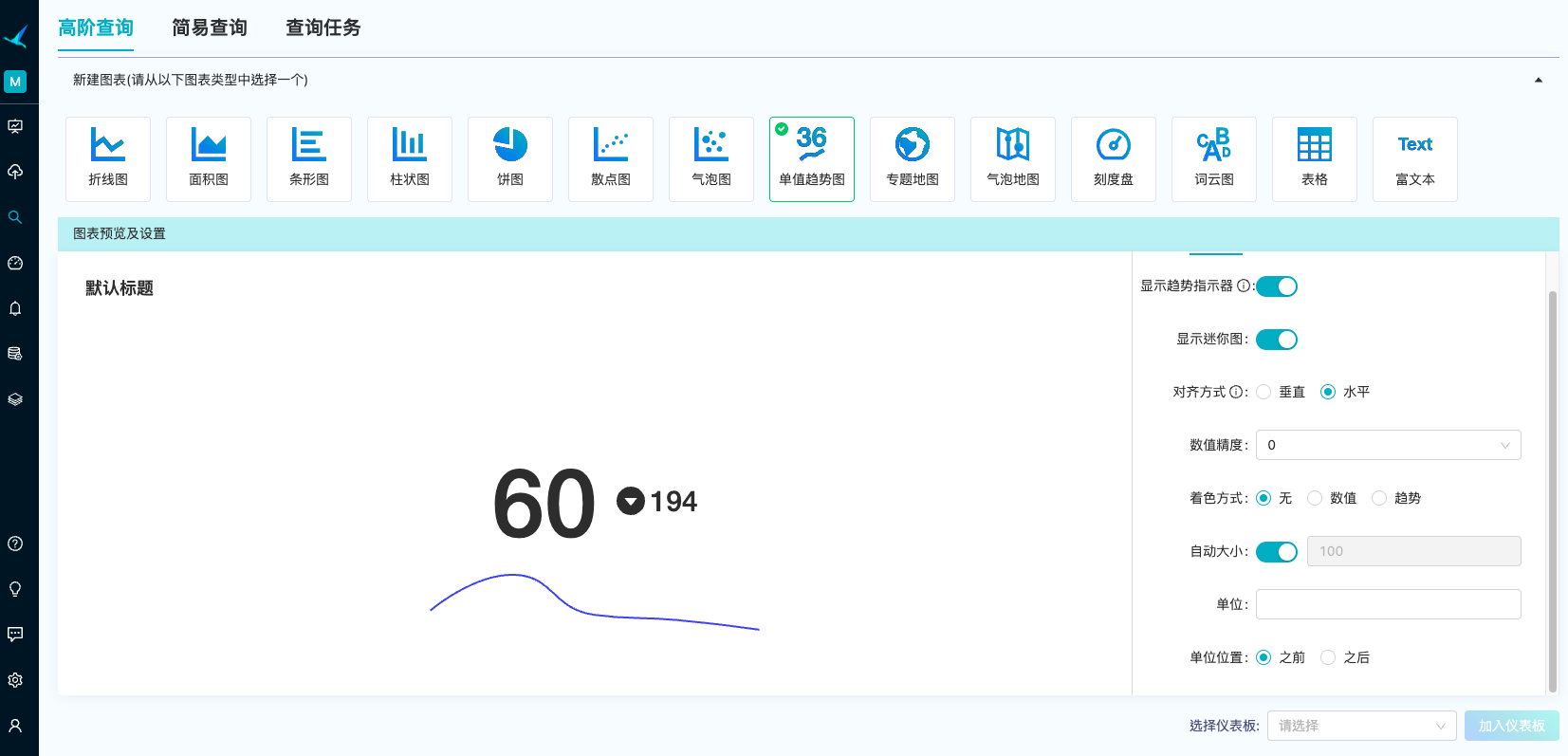Pick the 富文本 rich text type
The image size is (1568, 756).
click(1415, 159)
